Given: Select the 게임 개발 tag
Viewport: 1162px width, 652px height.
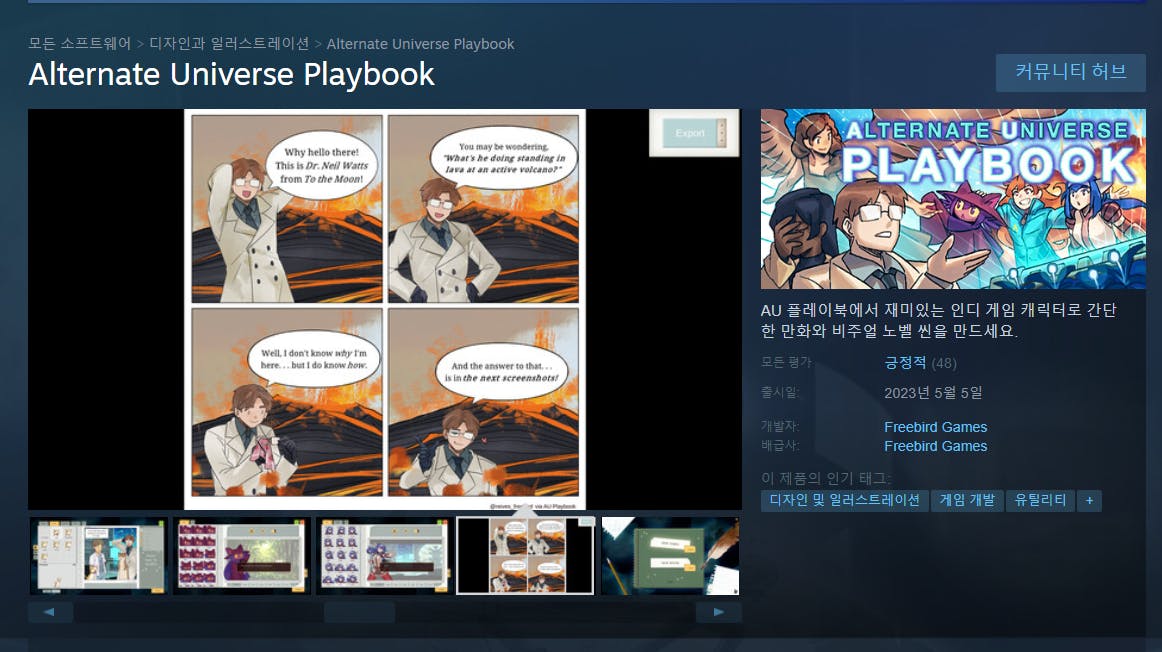Looking at the screenshot, I should pyautogui.click(x=967, y=500).
